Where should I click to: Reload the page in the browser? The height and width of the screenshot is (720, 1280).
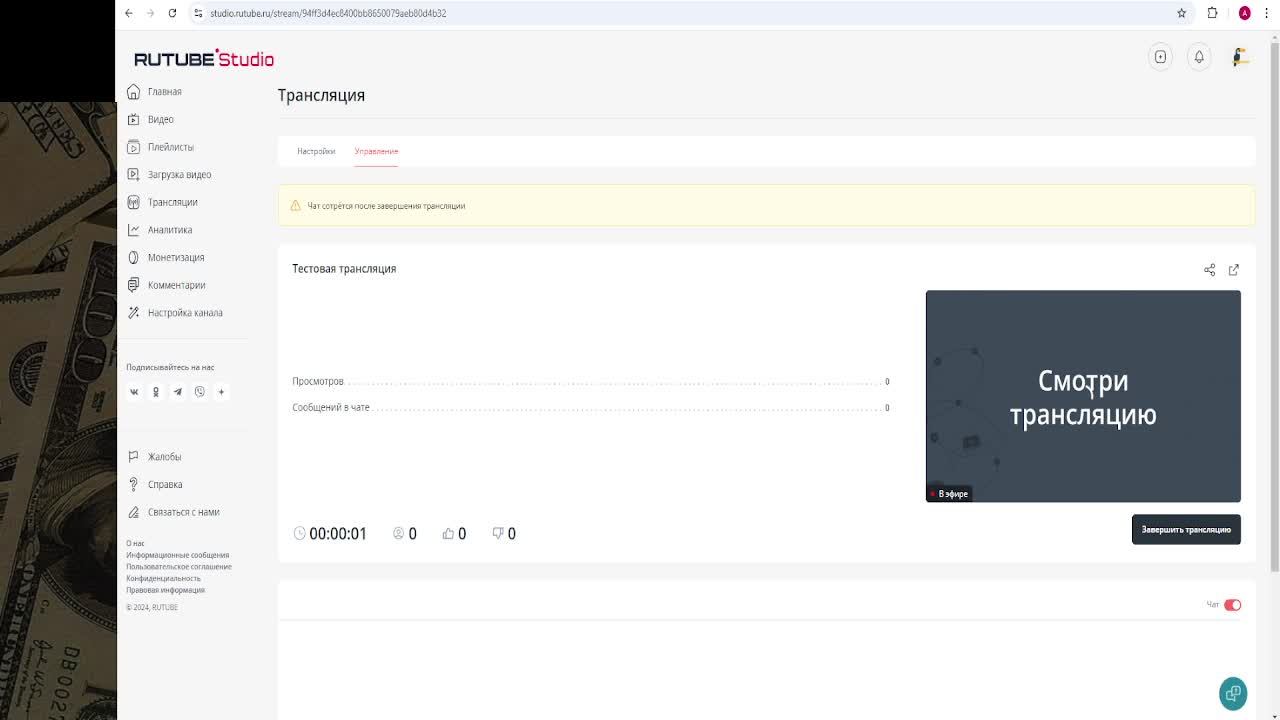172,13
